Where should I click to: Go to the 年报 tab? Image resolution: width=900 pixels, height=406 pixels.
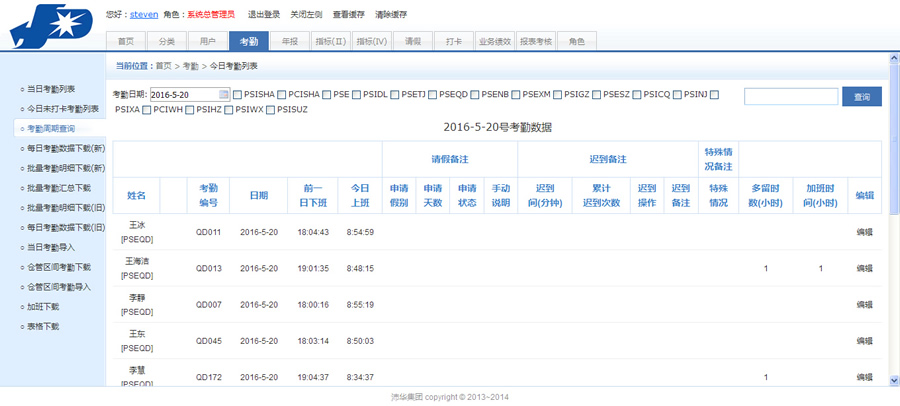click(290, 41)
